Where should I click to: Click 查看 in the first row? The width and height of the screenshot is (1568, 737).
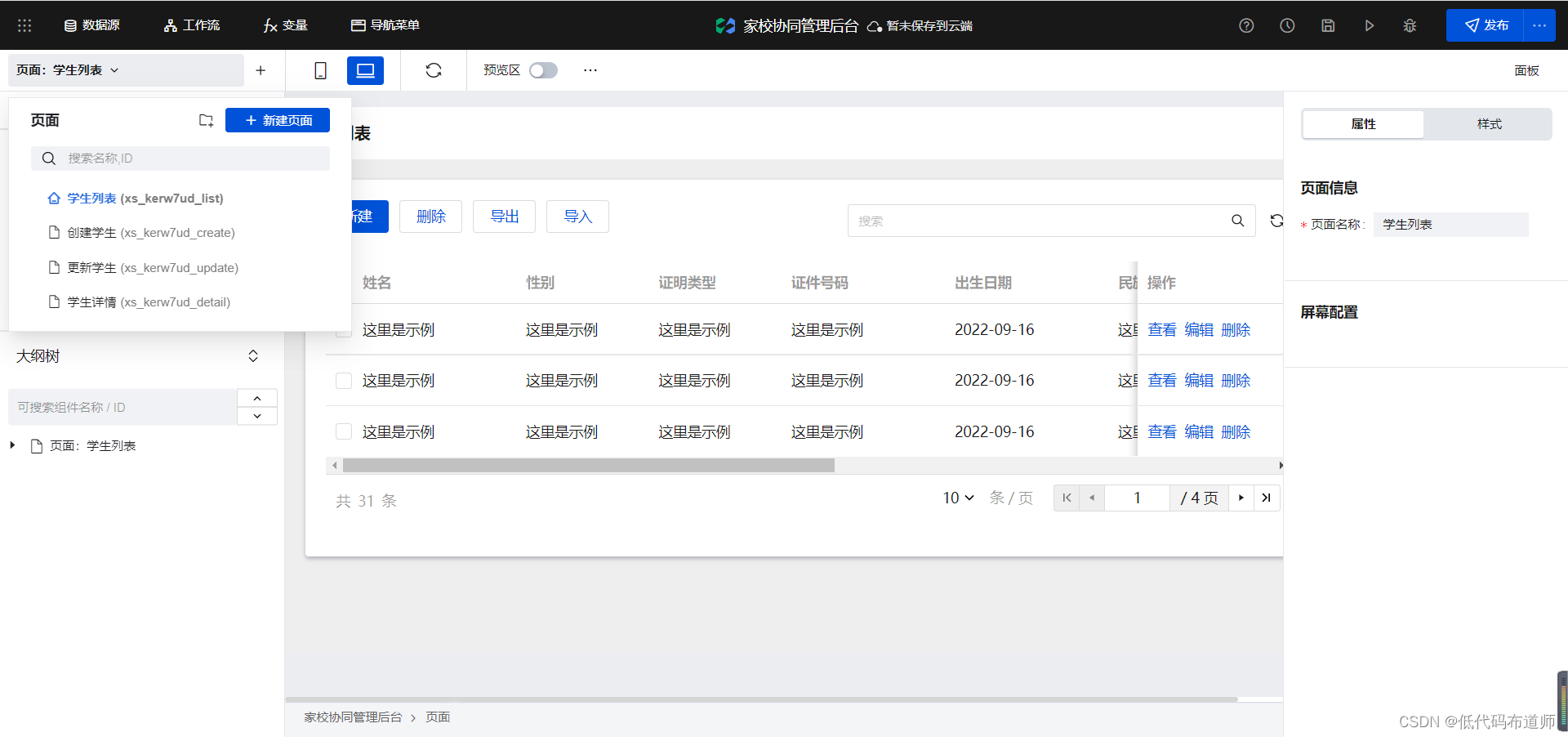[1161, 330]
